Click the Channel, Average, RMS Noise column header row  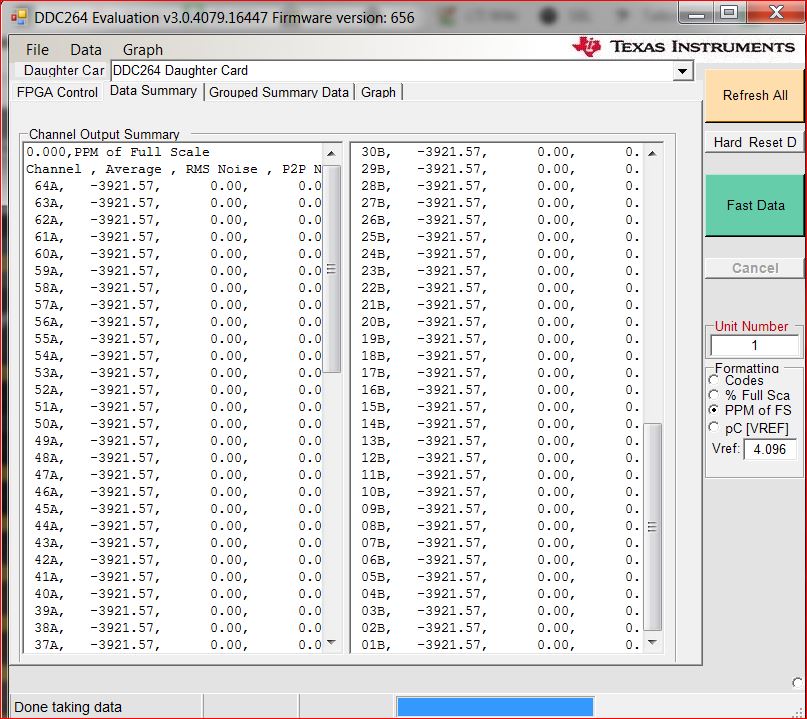click(173, 169)
